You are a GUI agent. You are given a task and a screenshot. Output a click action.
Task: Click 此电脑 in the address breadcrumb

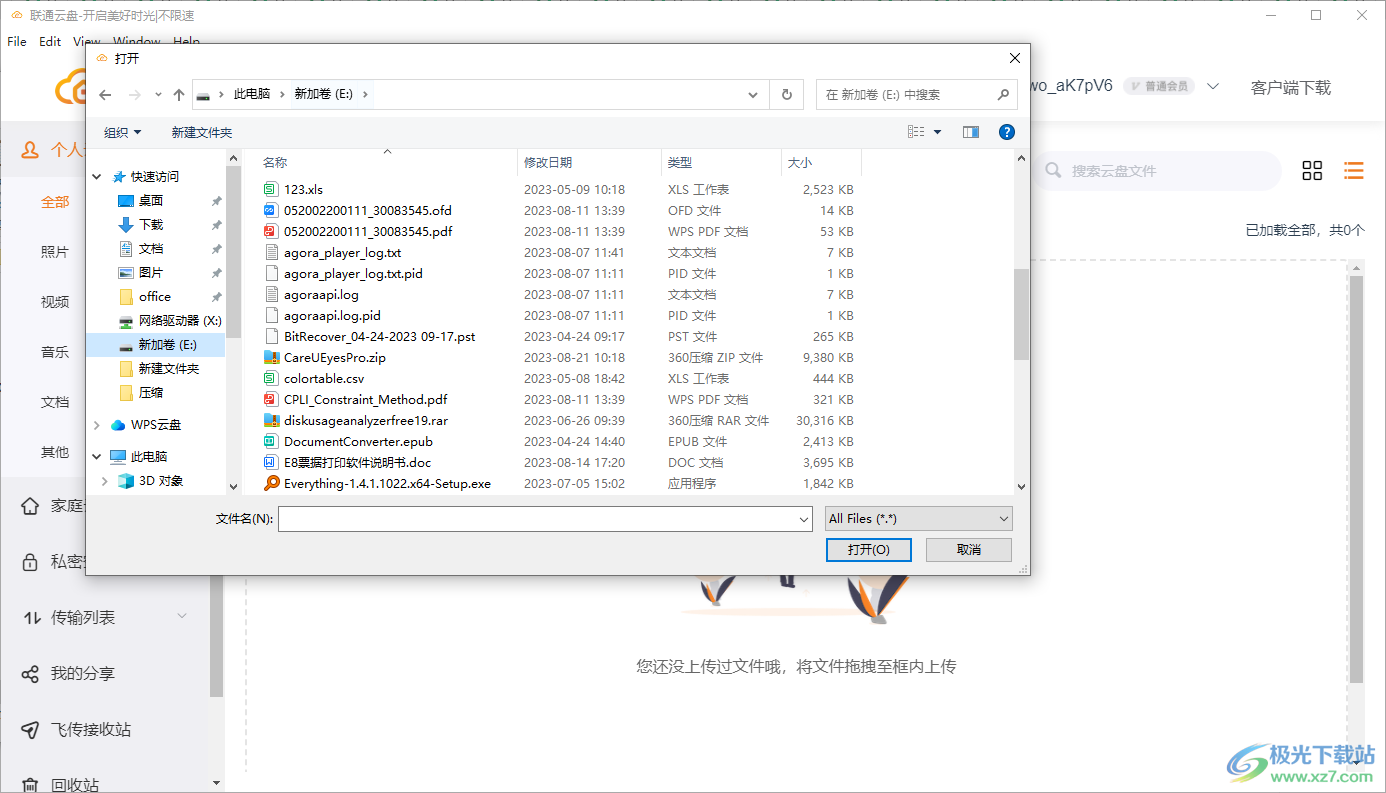252,94
